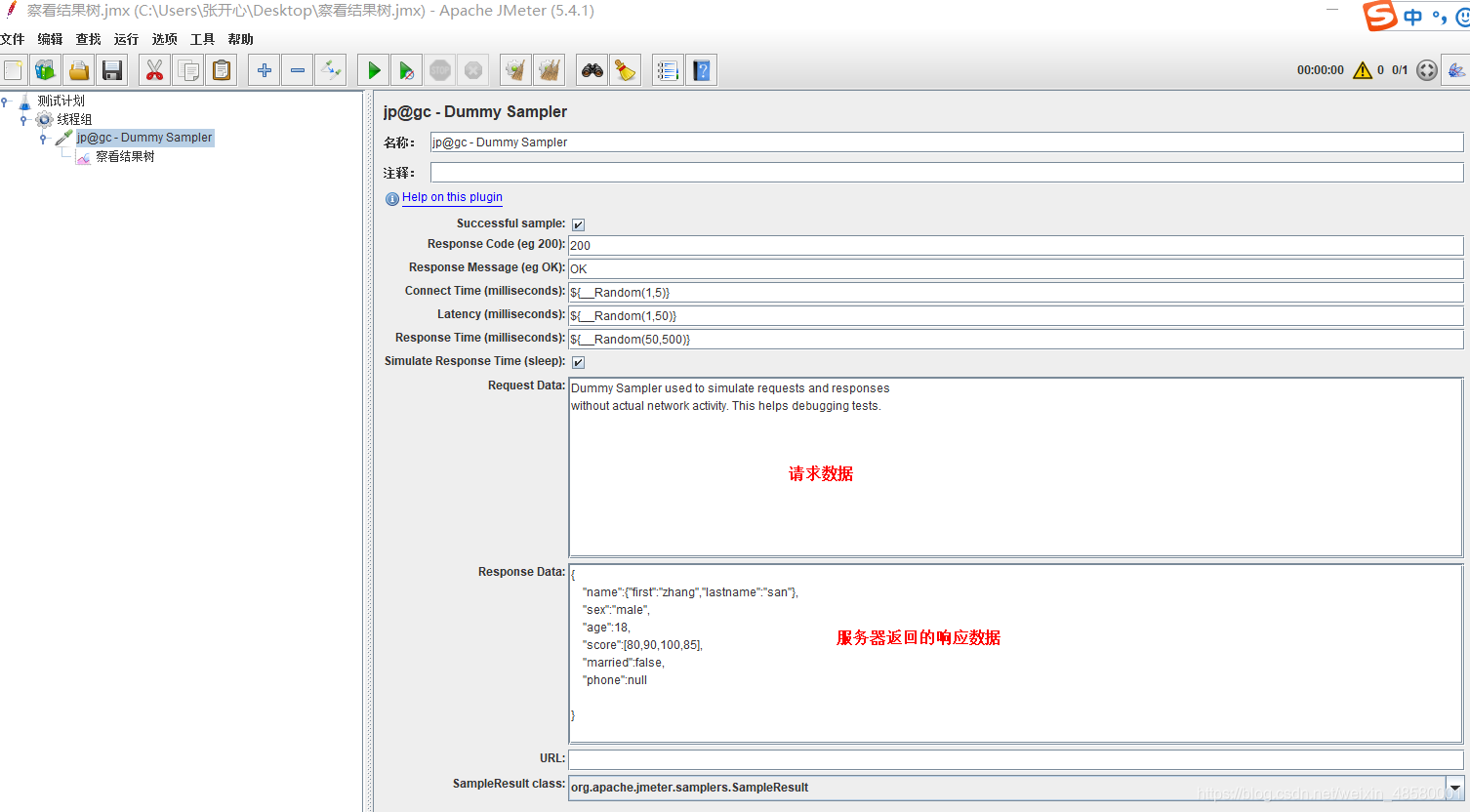Select 察看结果树 in the tree
The height and width of the screenshot is (812, 1470).
pyautogui.click(x=125, y=156)
